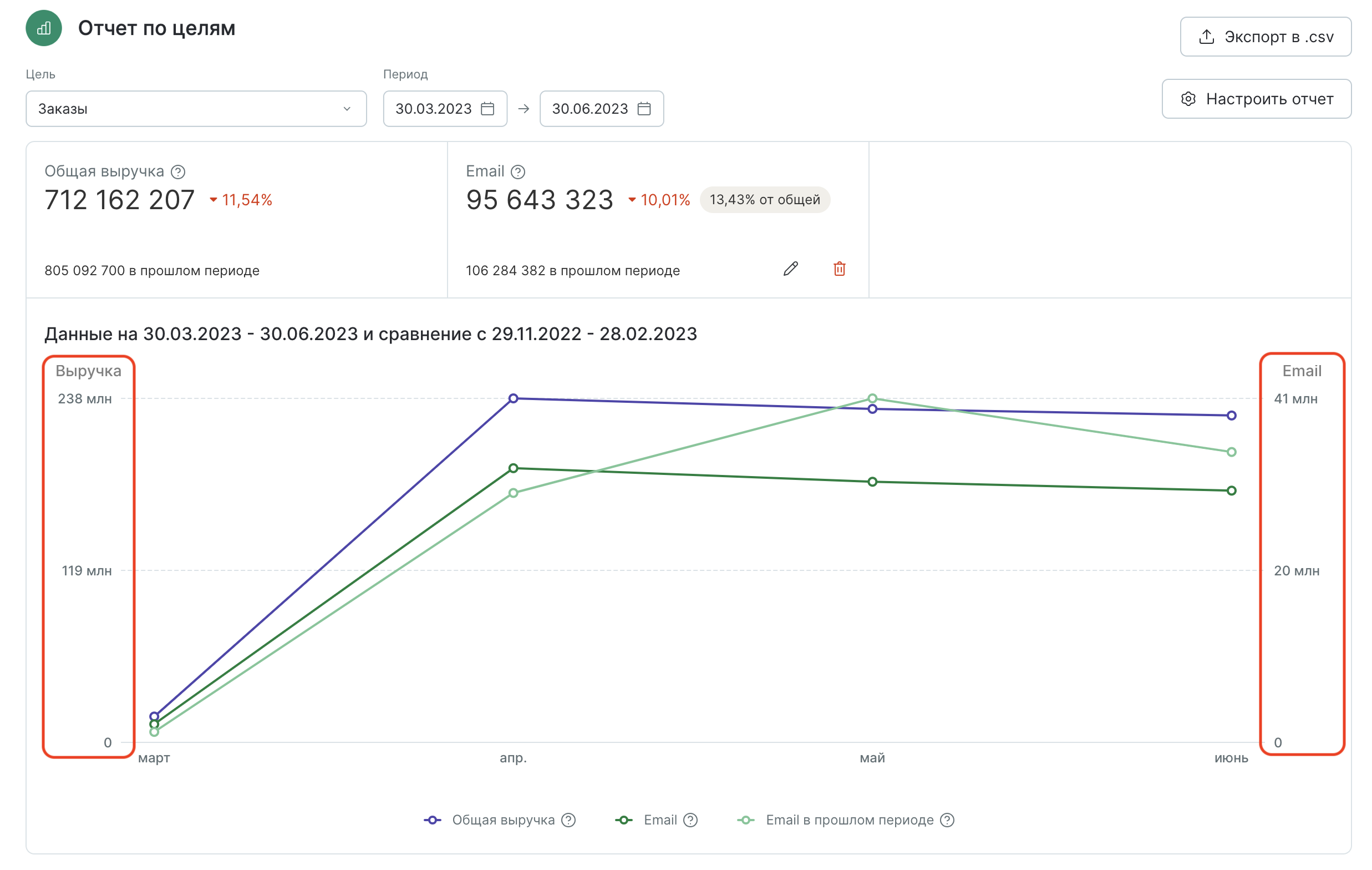Click the 13,43% от общей badge

[x=765, y=200]
